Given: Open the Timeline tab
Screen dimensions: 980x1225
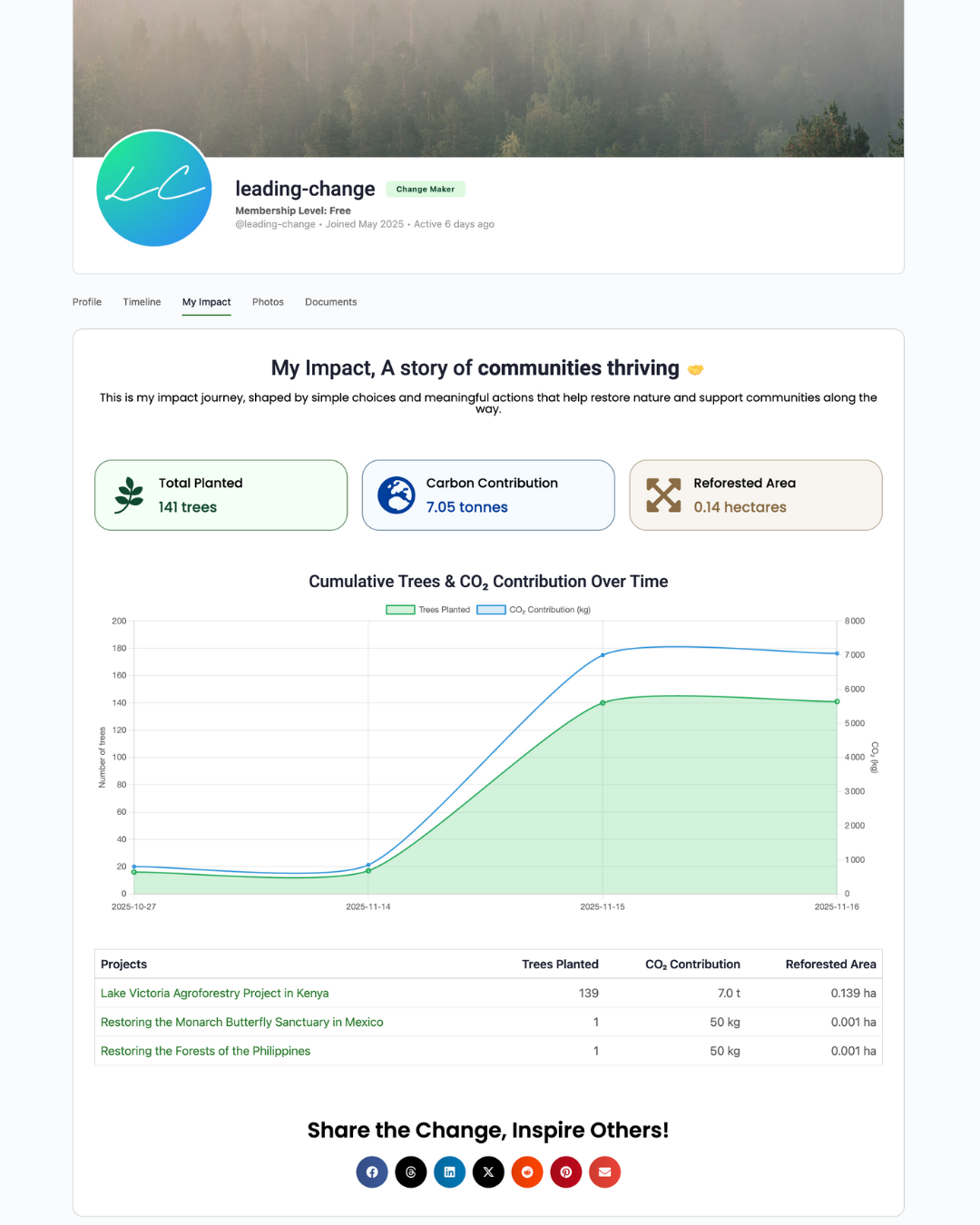Looking at the screenshot, I should click(x=142, y=302).
